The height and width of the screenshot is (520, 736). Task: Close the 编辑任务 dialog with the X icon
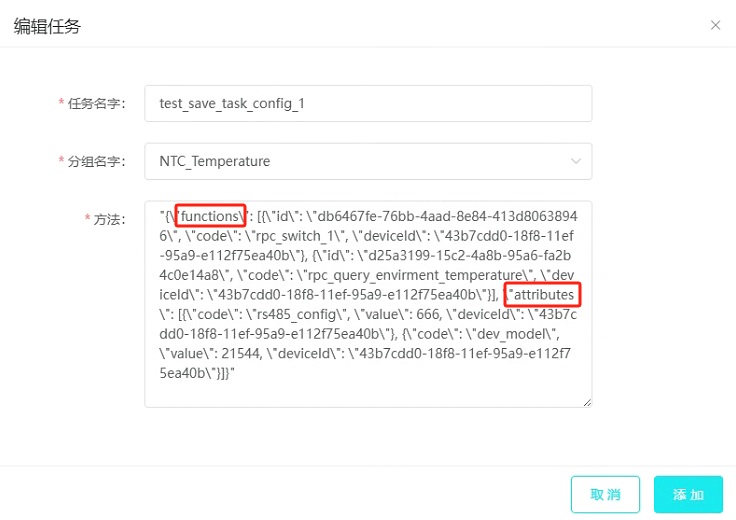coord(715,25)
